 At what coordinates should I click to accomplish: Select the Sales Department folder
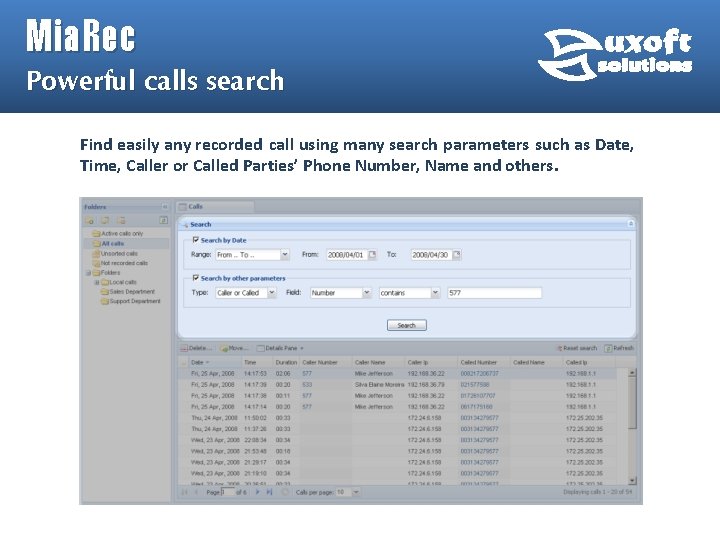[128, 292]
